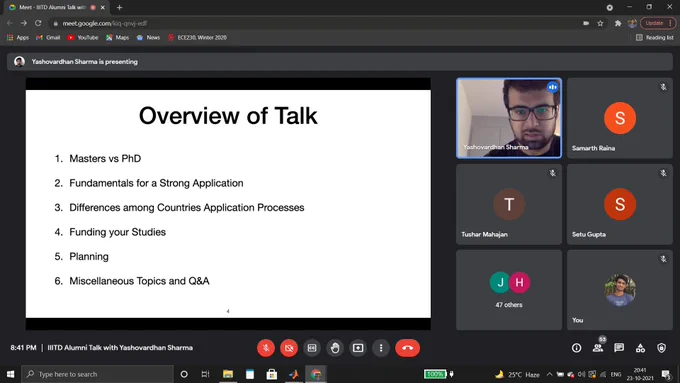Viewport: 680px width, 383px height.
Task: Open the Windows notification center icon
Action: click(x=666, y=374)
